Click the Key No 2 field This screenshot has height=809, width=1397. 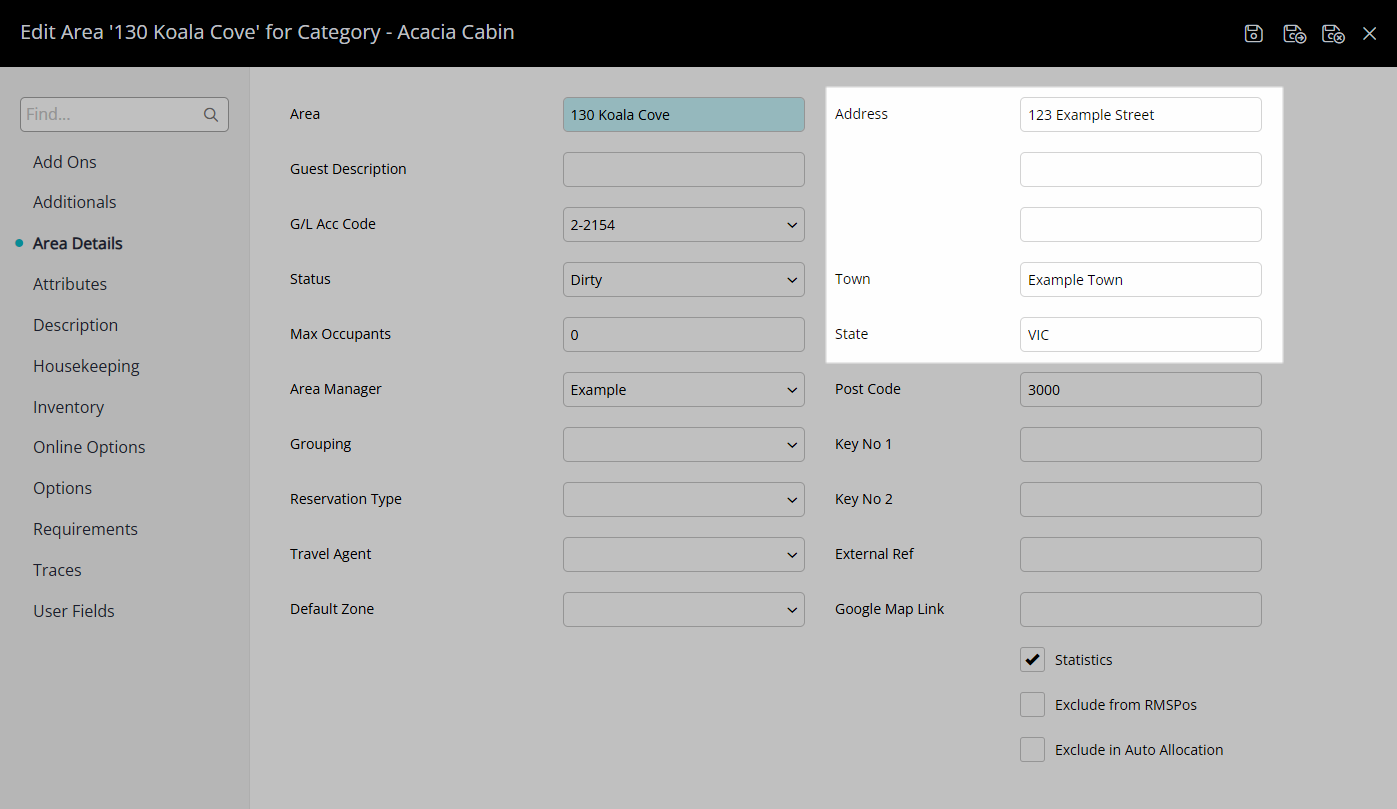coord(1141,500)
